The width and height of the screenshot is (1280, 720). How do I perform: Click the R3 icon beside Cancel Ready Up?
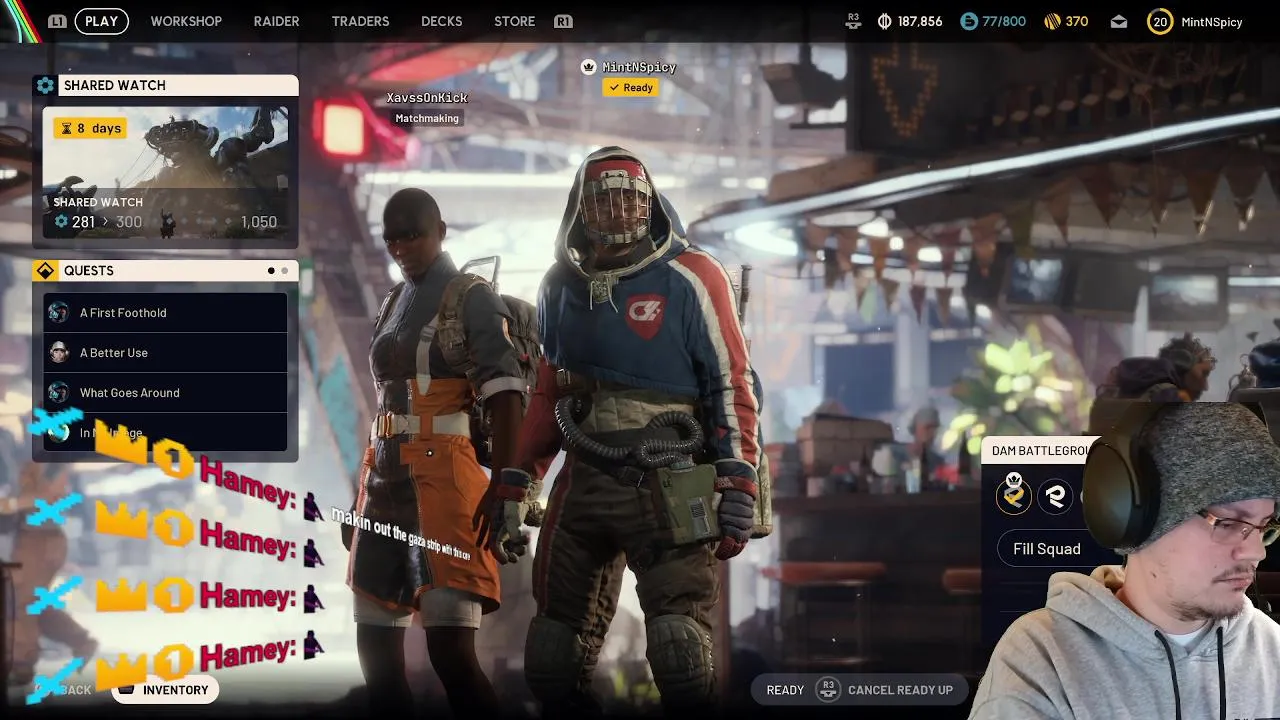click(x=827, y=690)
